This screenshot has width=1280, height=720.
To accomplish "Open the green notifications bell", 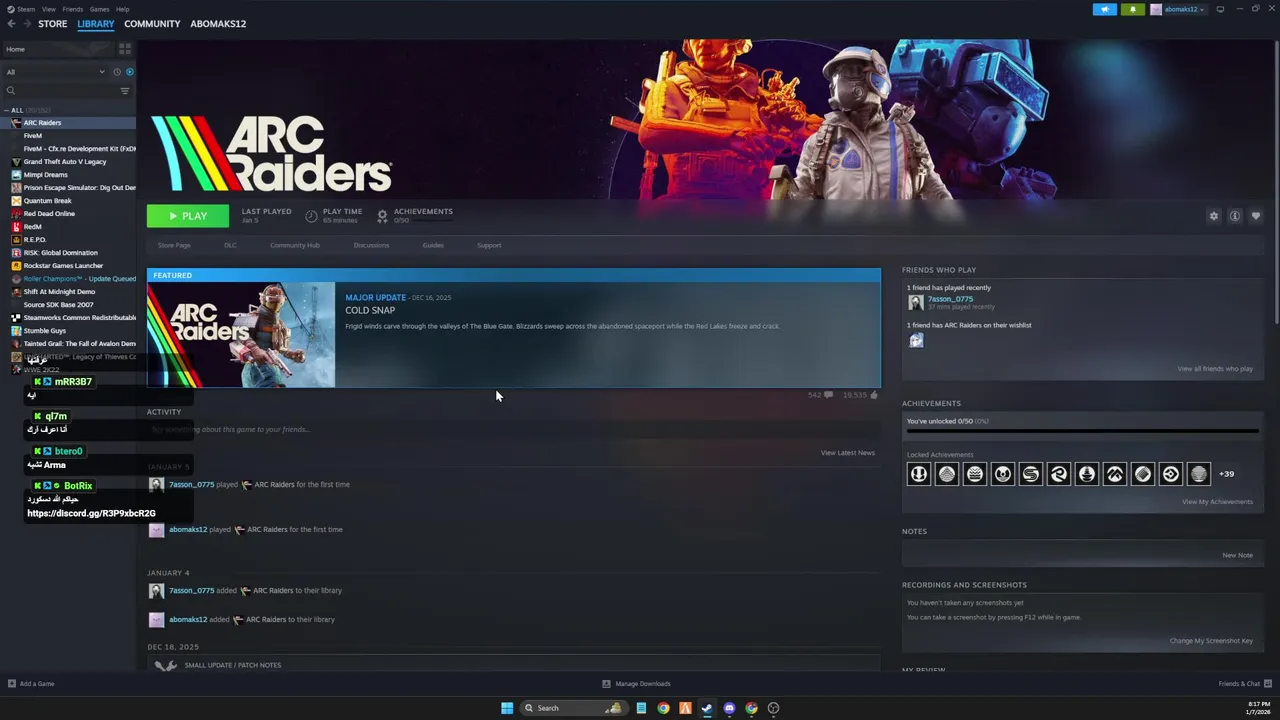I will point(1132,9).
